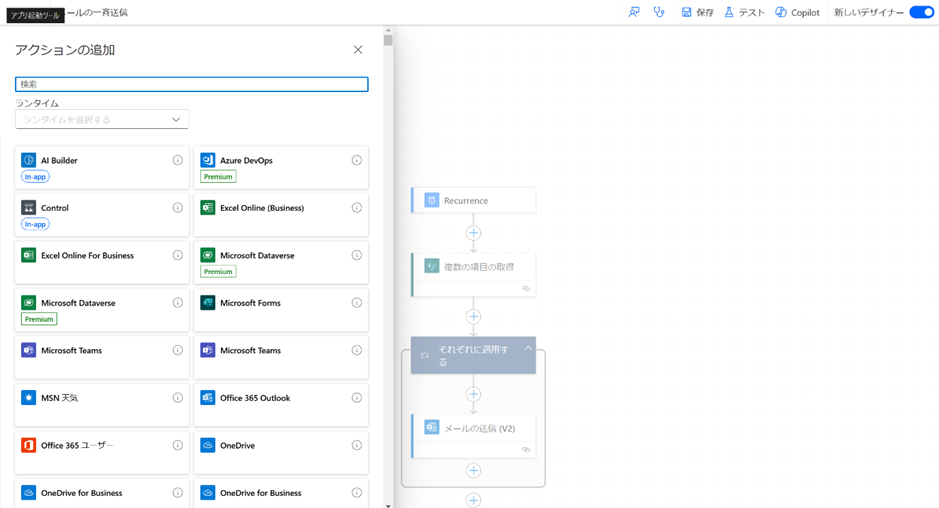Open the ランタイム dropdown
Screen dimensions: 939x508
tap(102, 119)
